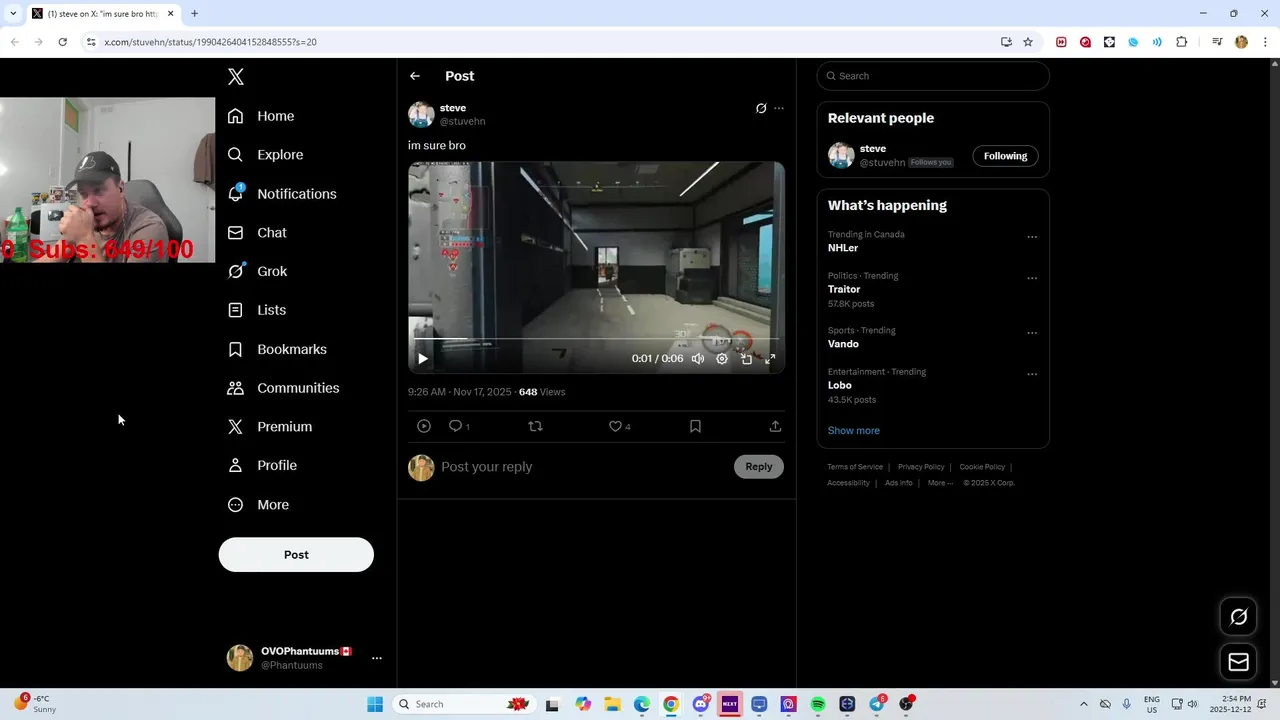Click the X logo in sidebar

(x=236, y=77)
